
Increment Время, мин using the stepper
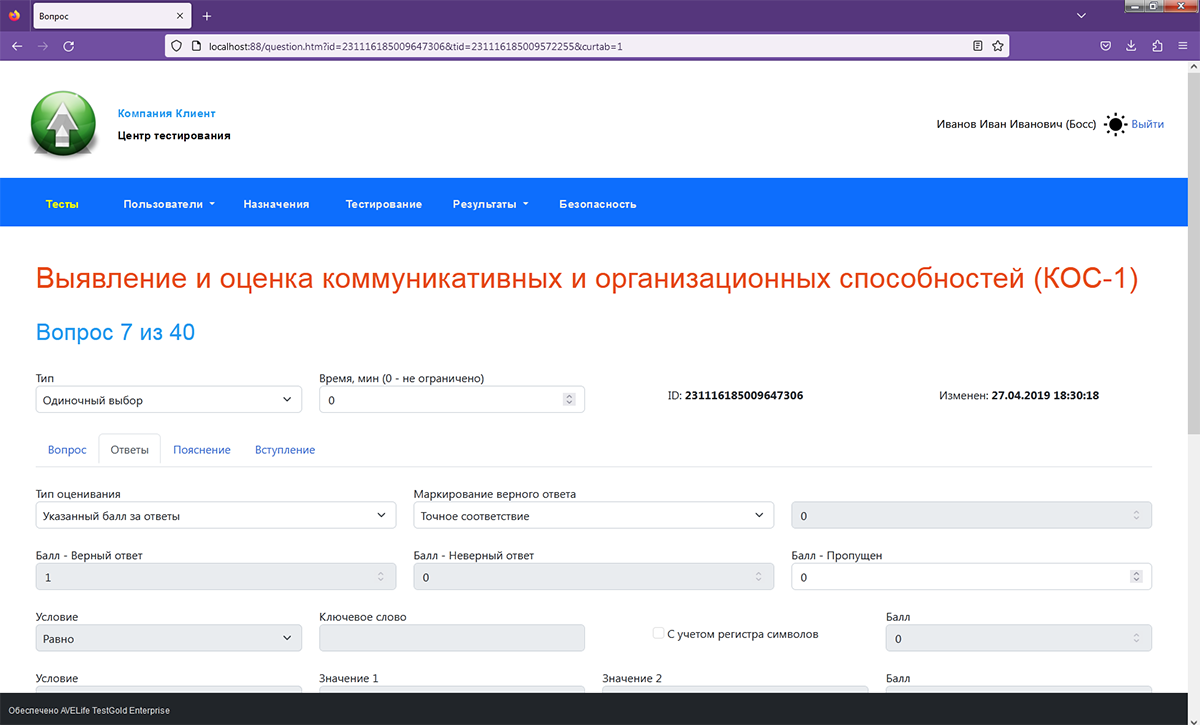point(569,394)
